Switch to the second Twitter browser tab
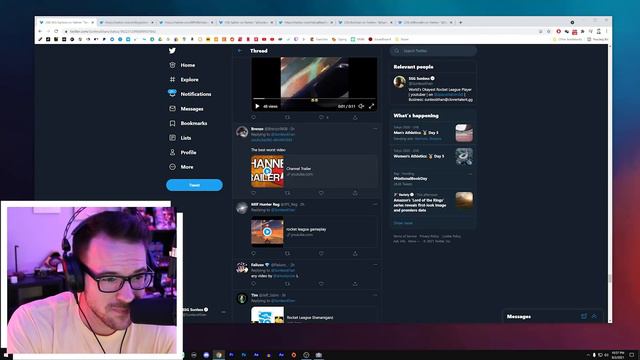640x360 pixels. click(127, 22)
